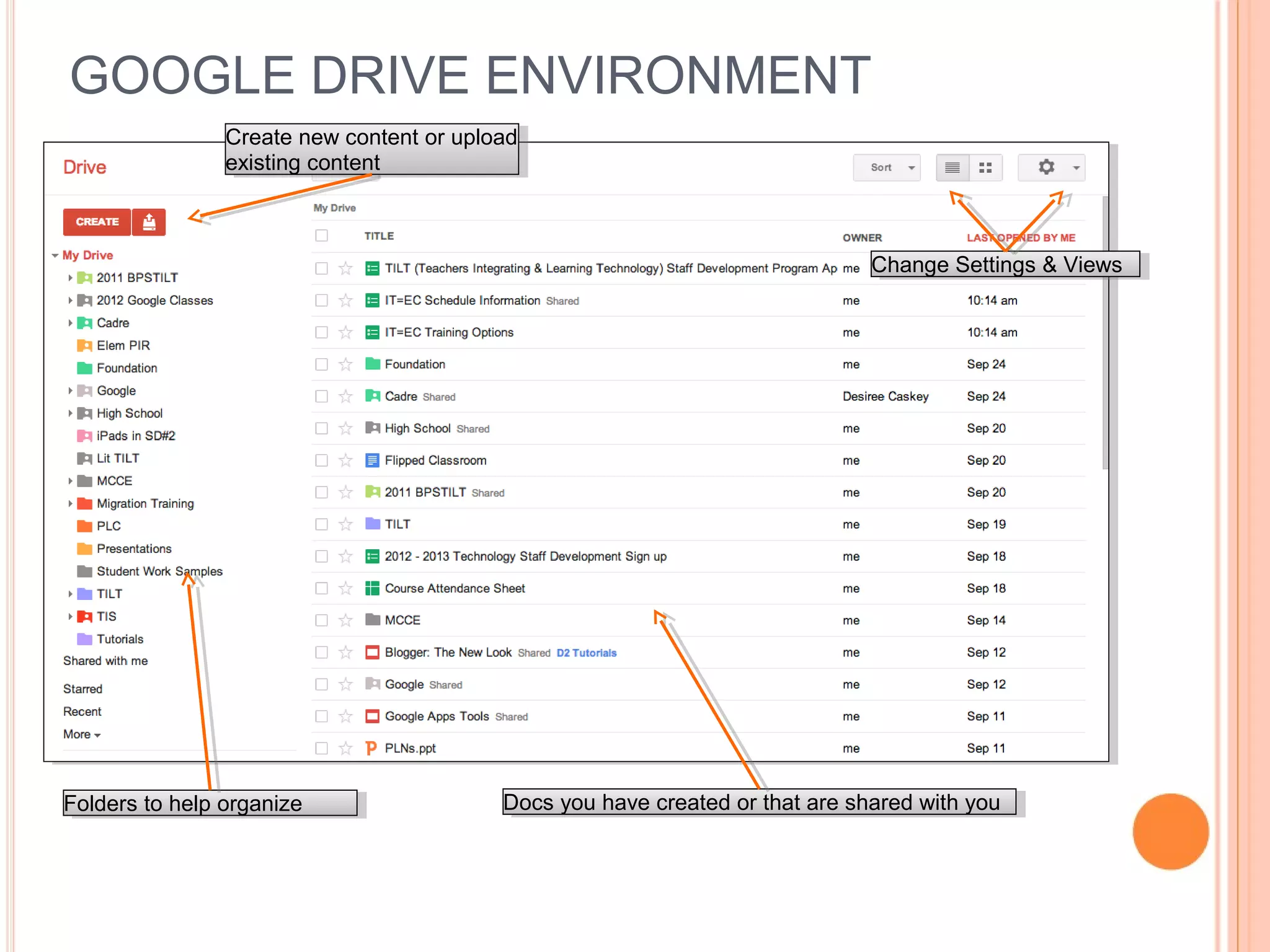The image size is (1270, 952).
Task: Select the Presentations folder in sidebar
Action: (134, 549)
